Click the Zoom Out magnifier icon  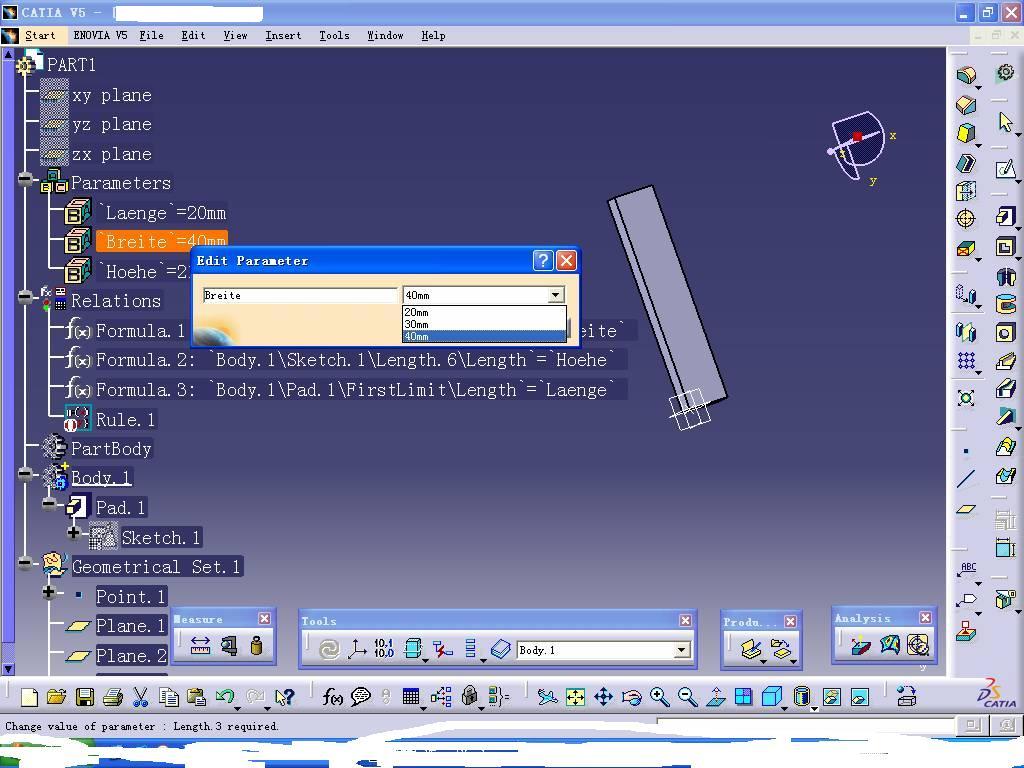[687, 697]
